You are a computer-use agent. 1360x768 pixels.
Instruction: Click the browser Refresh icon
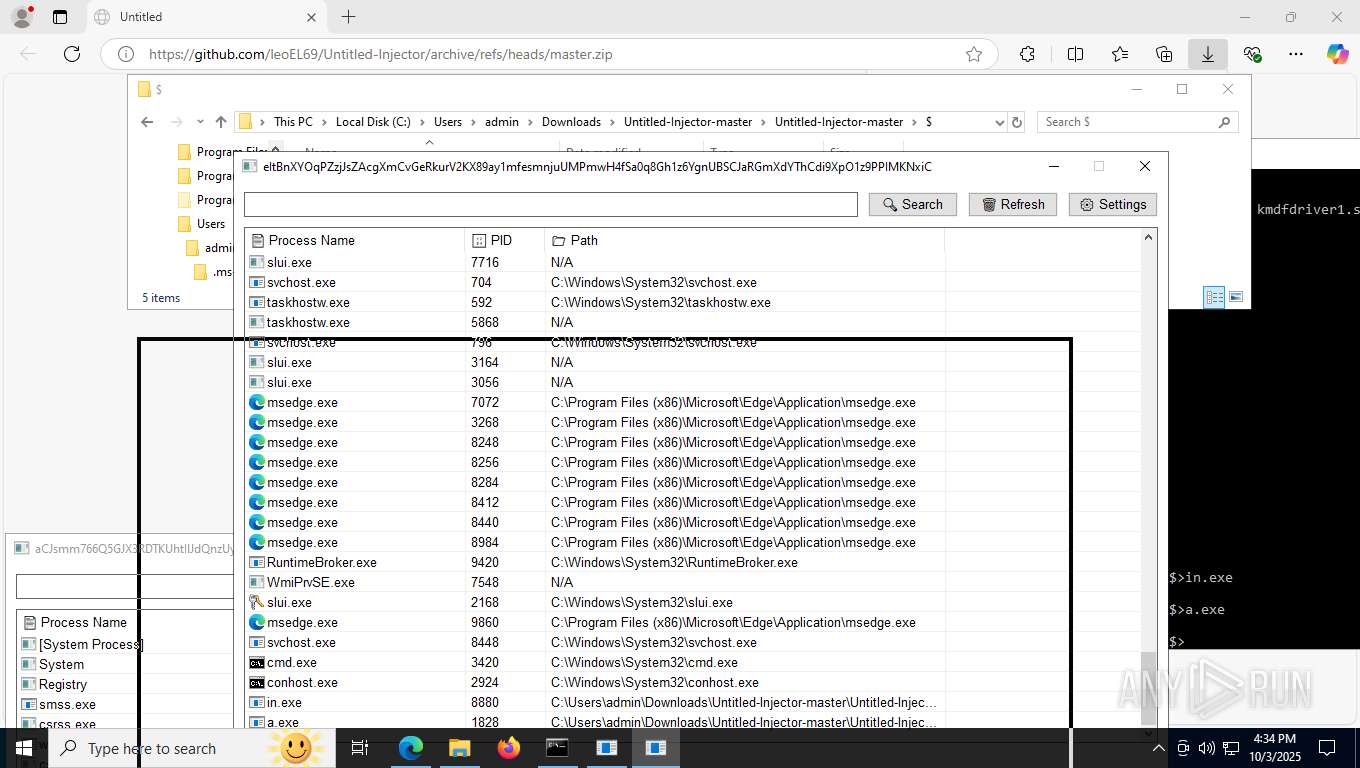pyautogui.click(x=71, y=54)
